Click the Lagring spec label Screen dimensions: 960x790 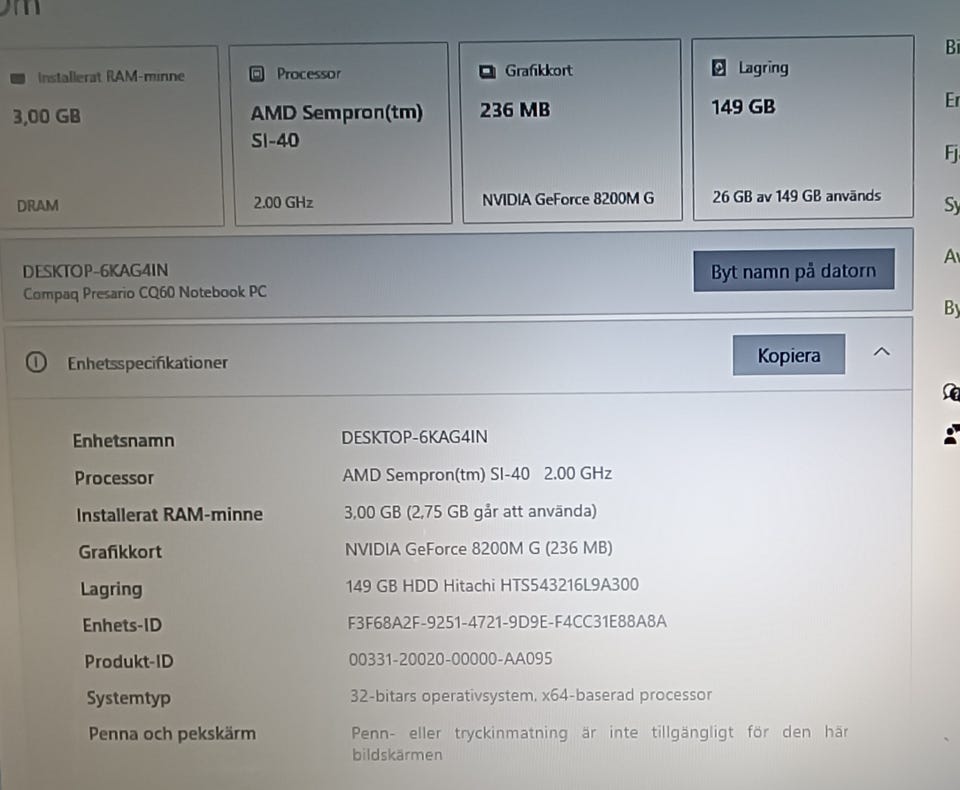[111, 589]
